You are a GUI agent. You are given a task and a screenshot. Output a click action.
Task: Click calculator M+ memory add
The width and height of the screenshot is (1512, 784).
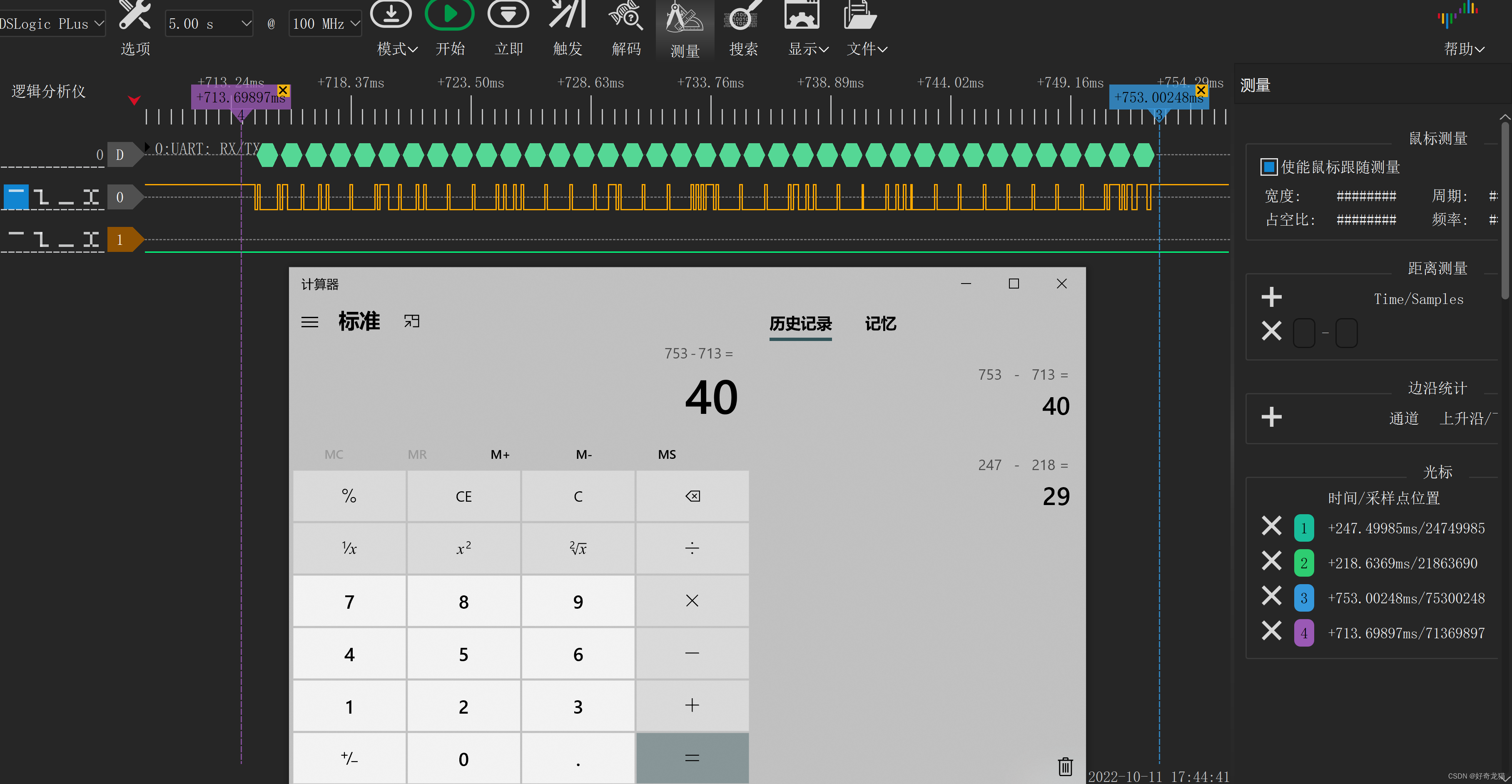(500, 454)
